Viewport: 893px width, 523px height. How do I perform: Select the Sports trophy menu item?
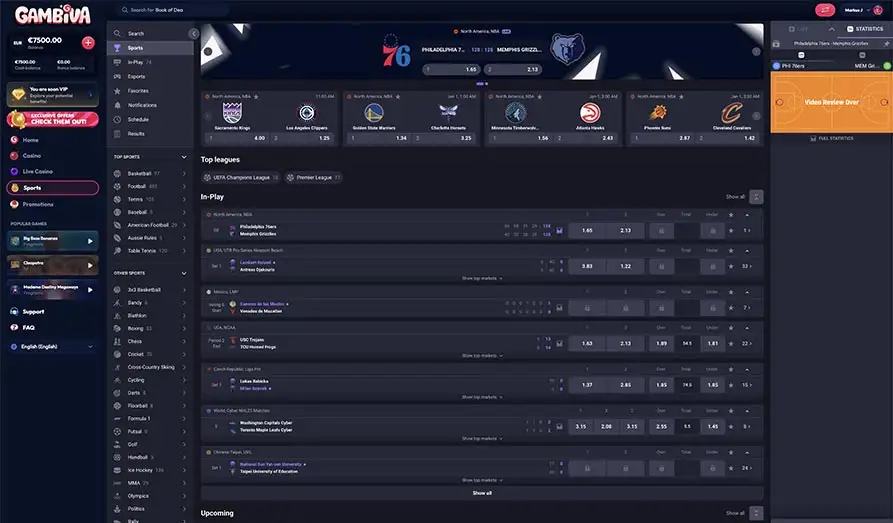coord(150,48)
